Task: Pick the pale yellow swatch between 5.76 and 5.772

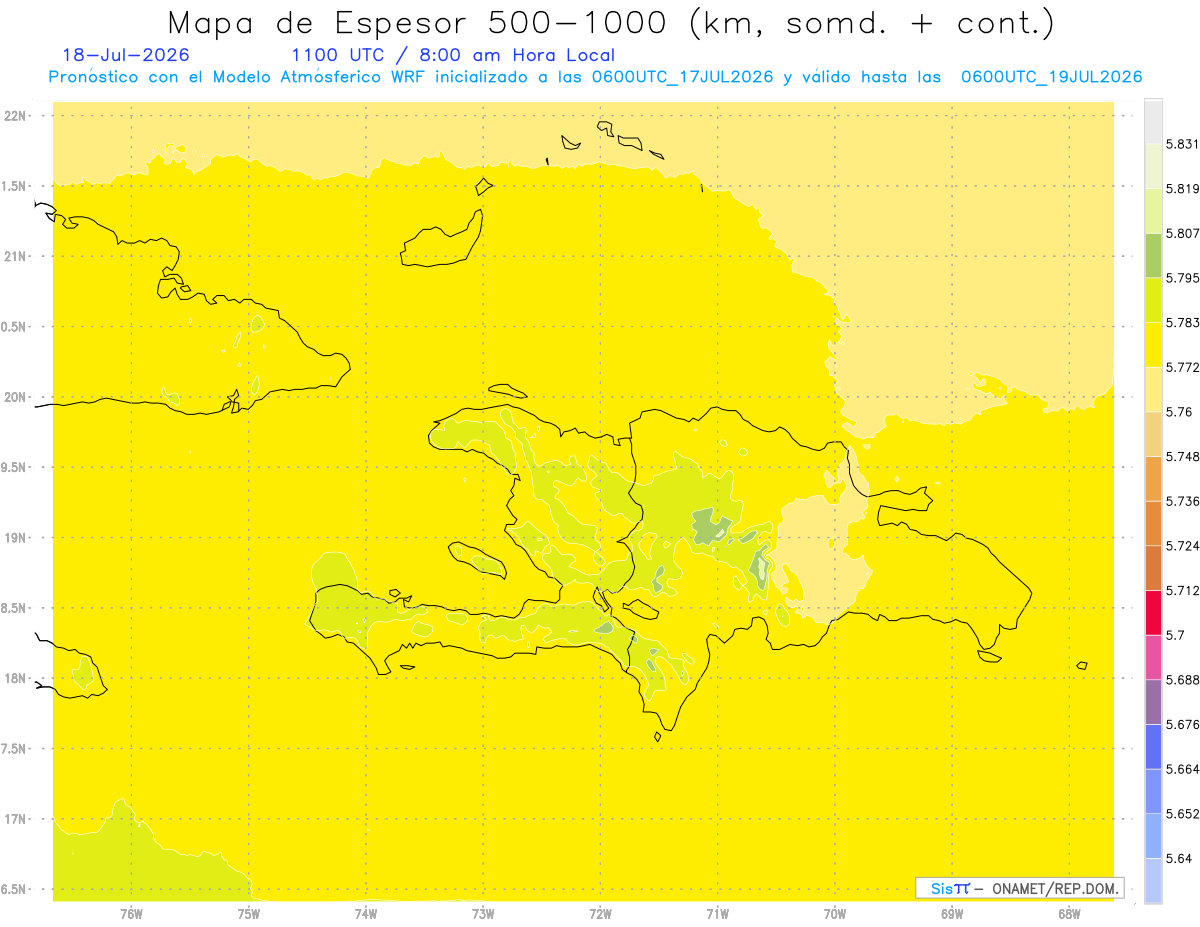Action: coord(1153,389)
